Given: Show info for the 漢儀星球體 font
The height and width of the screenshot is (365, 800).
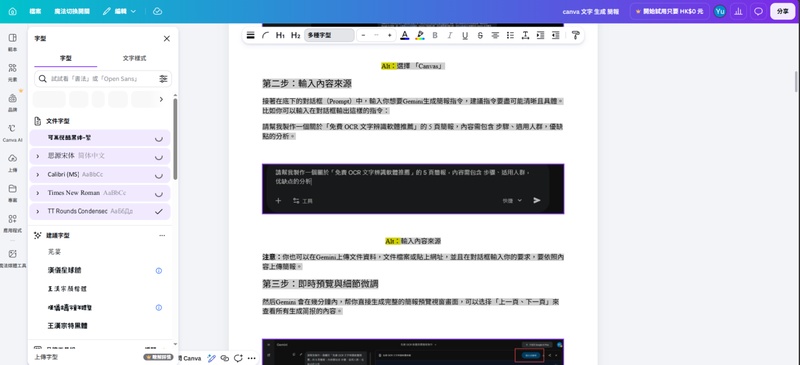Looking at the screenshot, I should [159, 271].
